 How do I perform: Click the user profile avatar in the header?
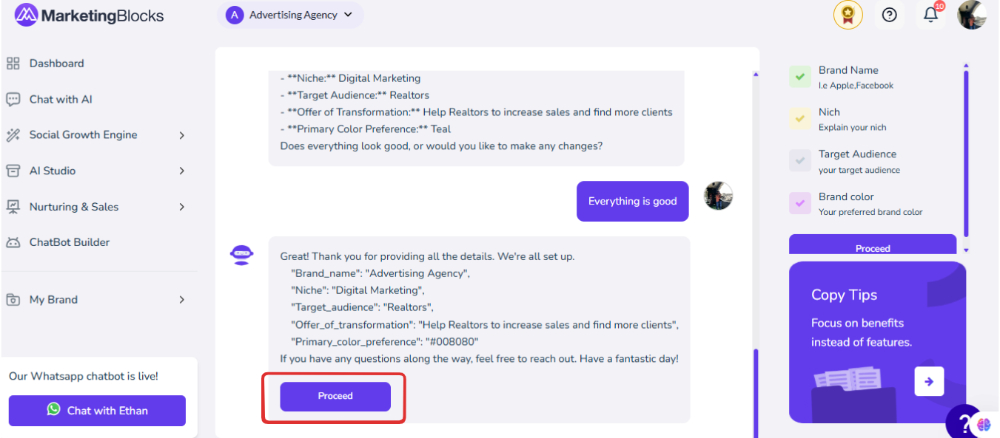tap(972, 15)
